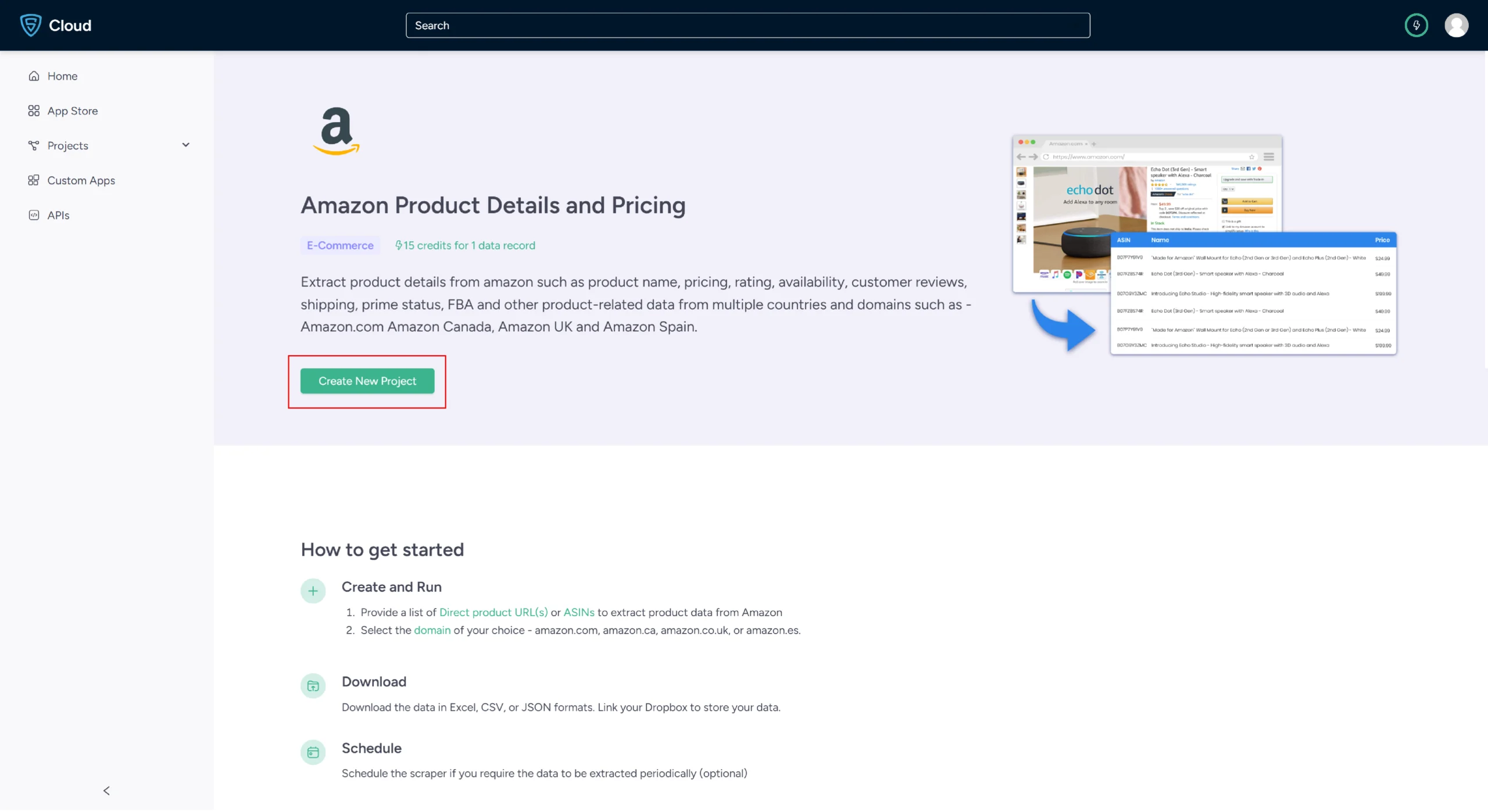
Task: Click the Projects icon in sidebar
Action: pyautogui.click(x=33, y=145)
